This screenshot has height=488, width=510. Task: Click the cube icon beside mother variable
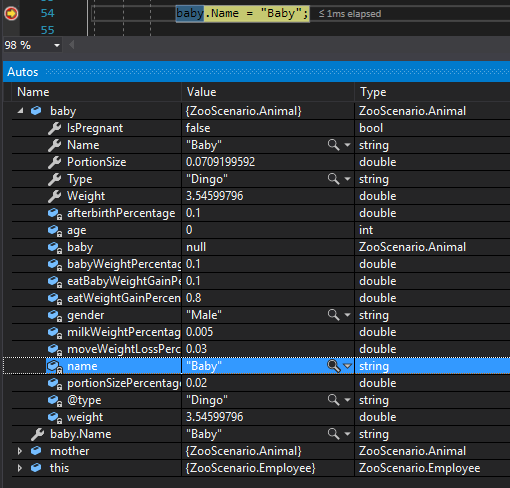click(x=36, y=451)
